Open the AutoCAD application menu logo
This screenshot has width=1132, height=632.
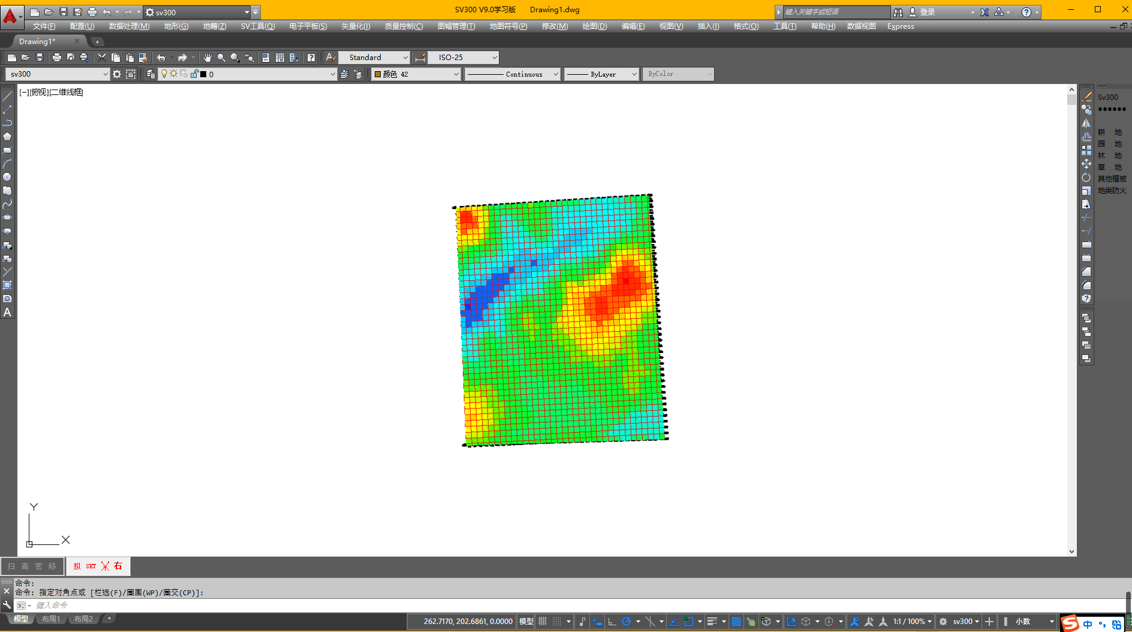(x=10, y=15)
